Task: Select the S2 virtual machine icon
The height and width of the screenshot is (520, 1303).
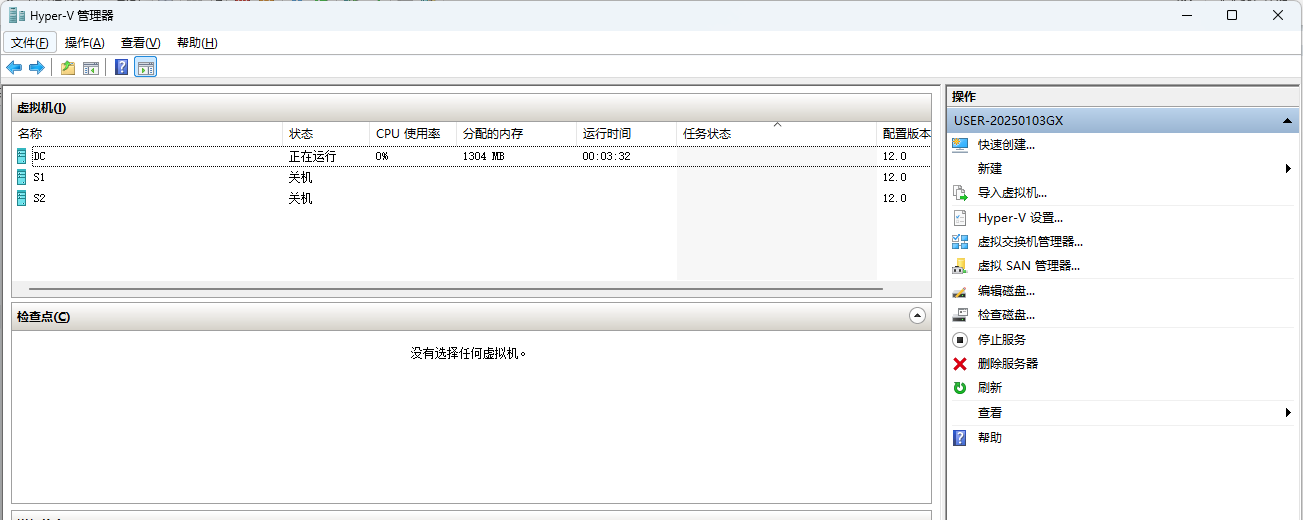Action: click(x=22, y=198)
